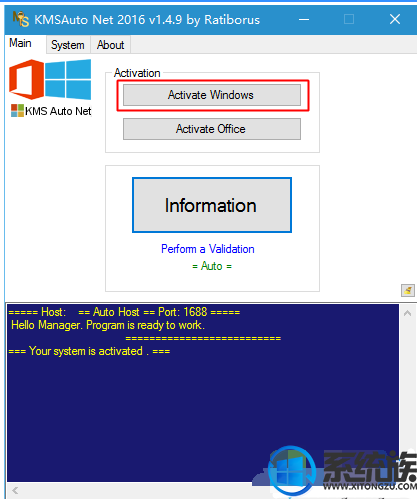Switch to the Main tab
This screenshot has width=417, height=499.
20,43
